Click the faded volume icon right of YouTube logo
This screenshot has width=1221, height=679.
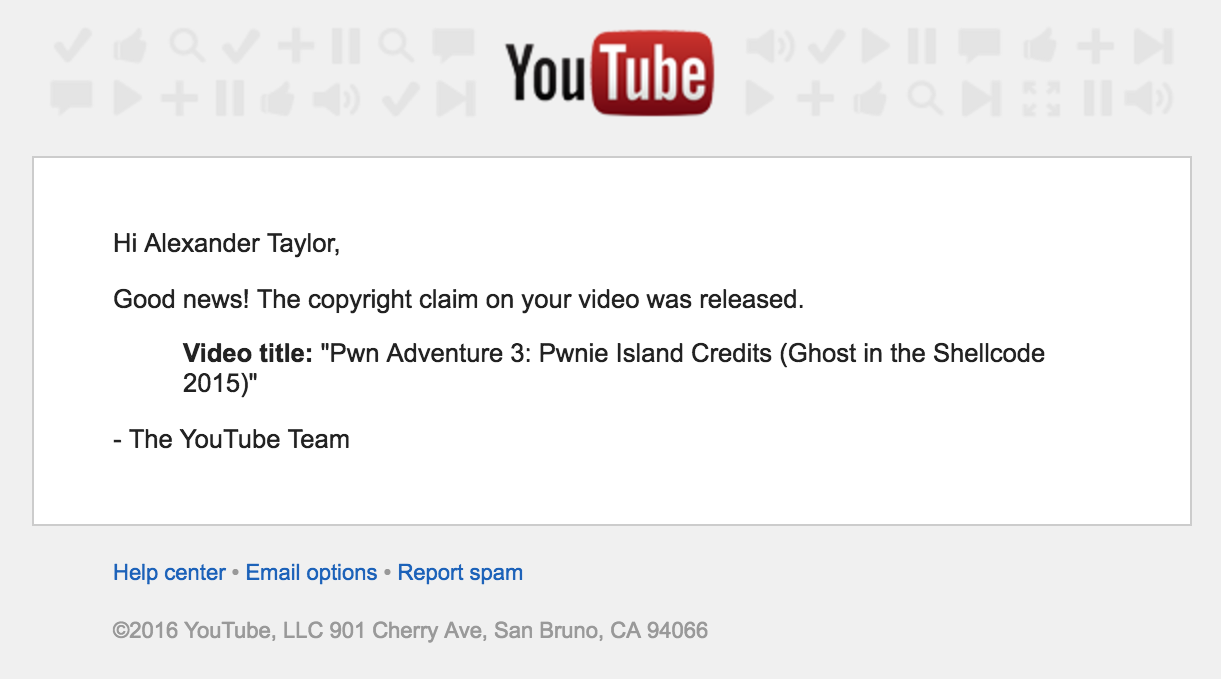[x=770, y=46]
